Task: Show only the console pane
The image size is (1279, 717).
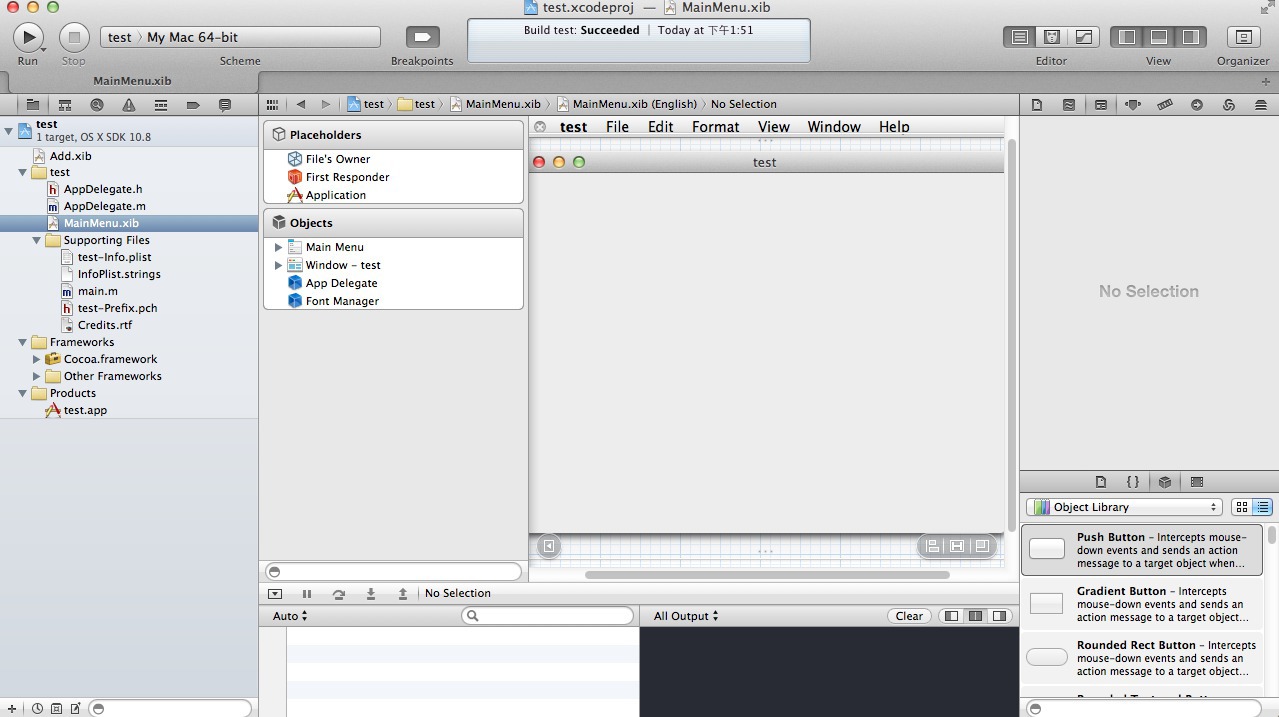Action: tap(999, 616)
